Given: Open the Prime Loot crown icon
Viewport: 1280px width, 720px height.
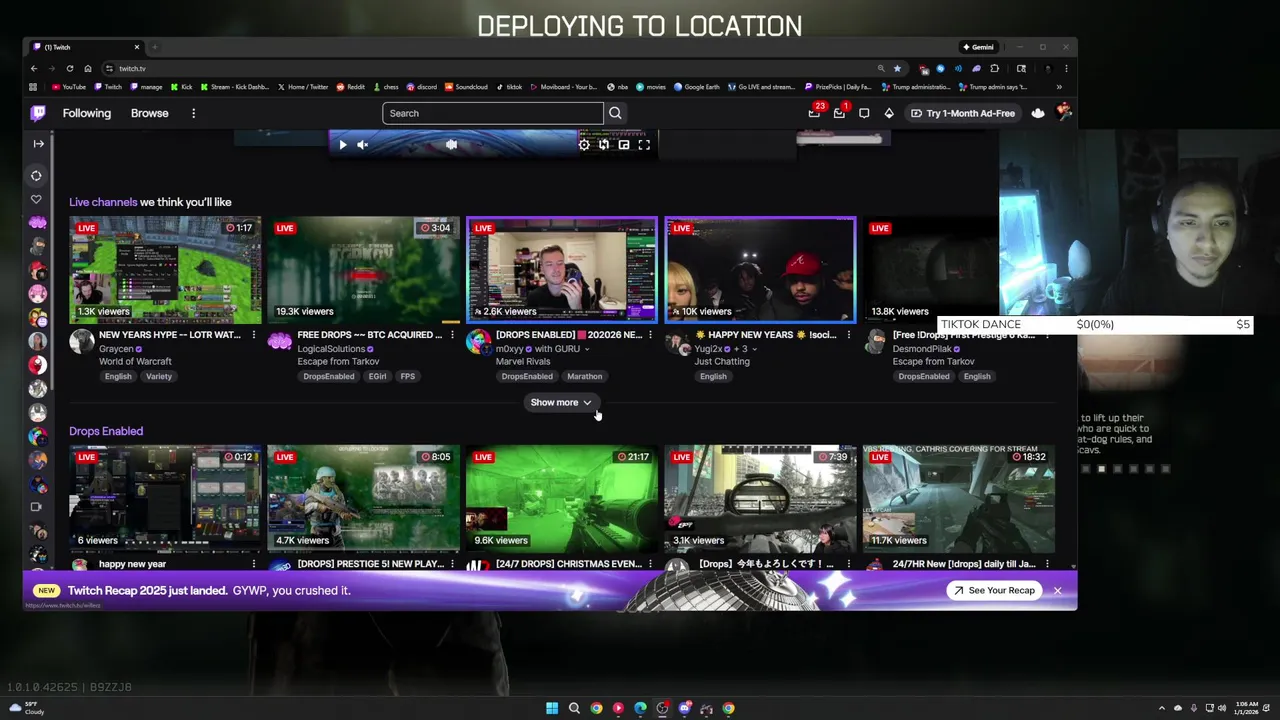Looking at the screenshot, I should [1038, 113].
